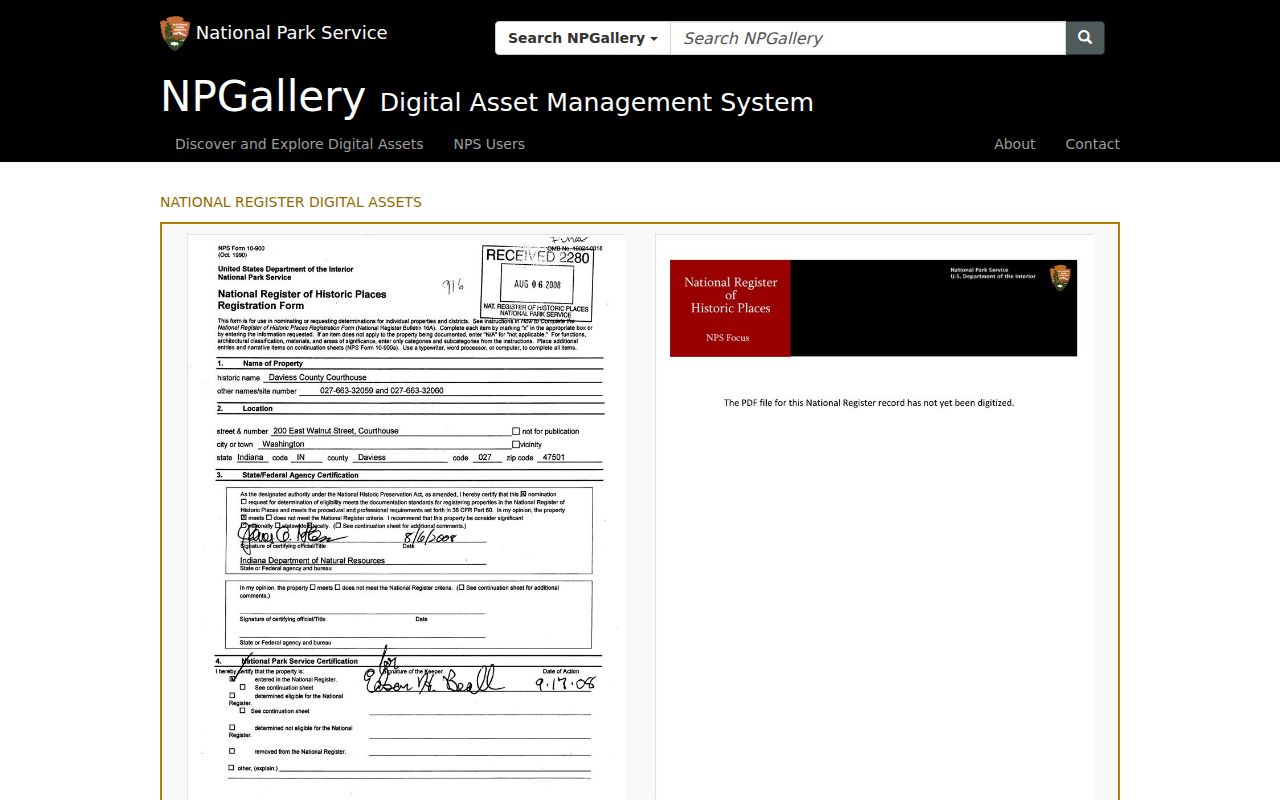This screenshot has width=1280, height=800.
Task: Open Discover and Explore Digital Assets menu
Action: (x=299, y=144)
